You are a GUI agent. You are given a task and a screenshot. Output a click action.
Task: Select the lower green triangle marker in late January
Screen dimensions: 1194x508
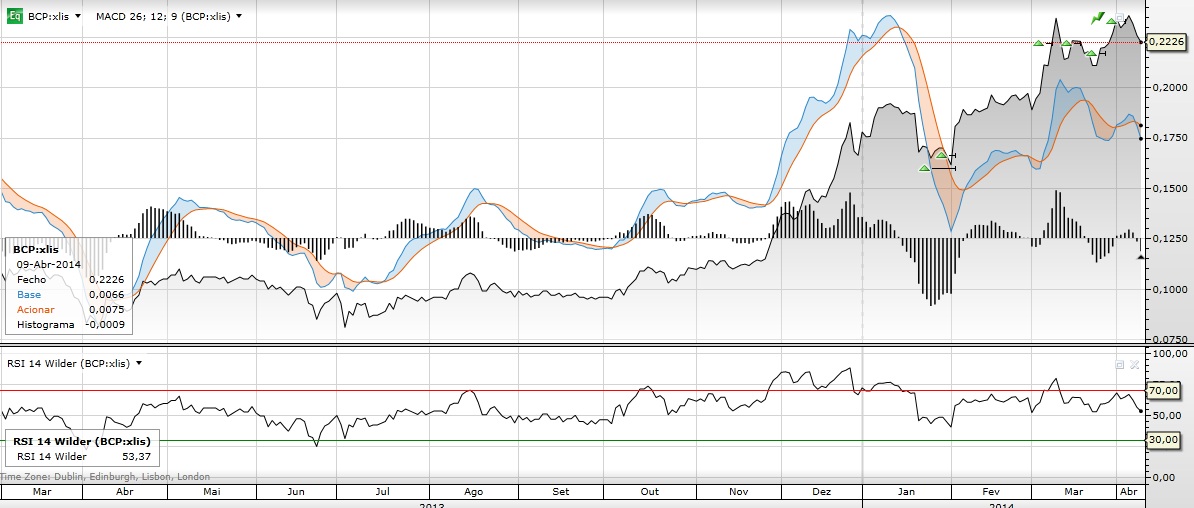point(924,168)
